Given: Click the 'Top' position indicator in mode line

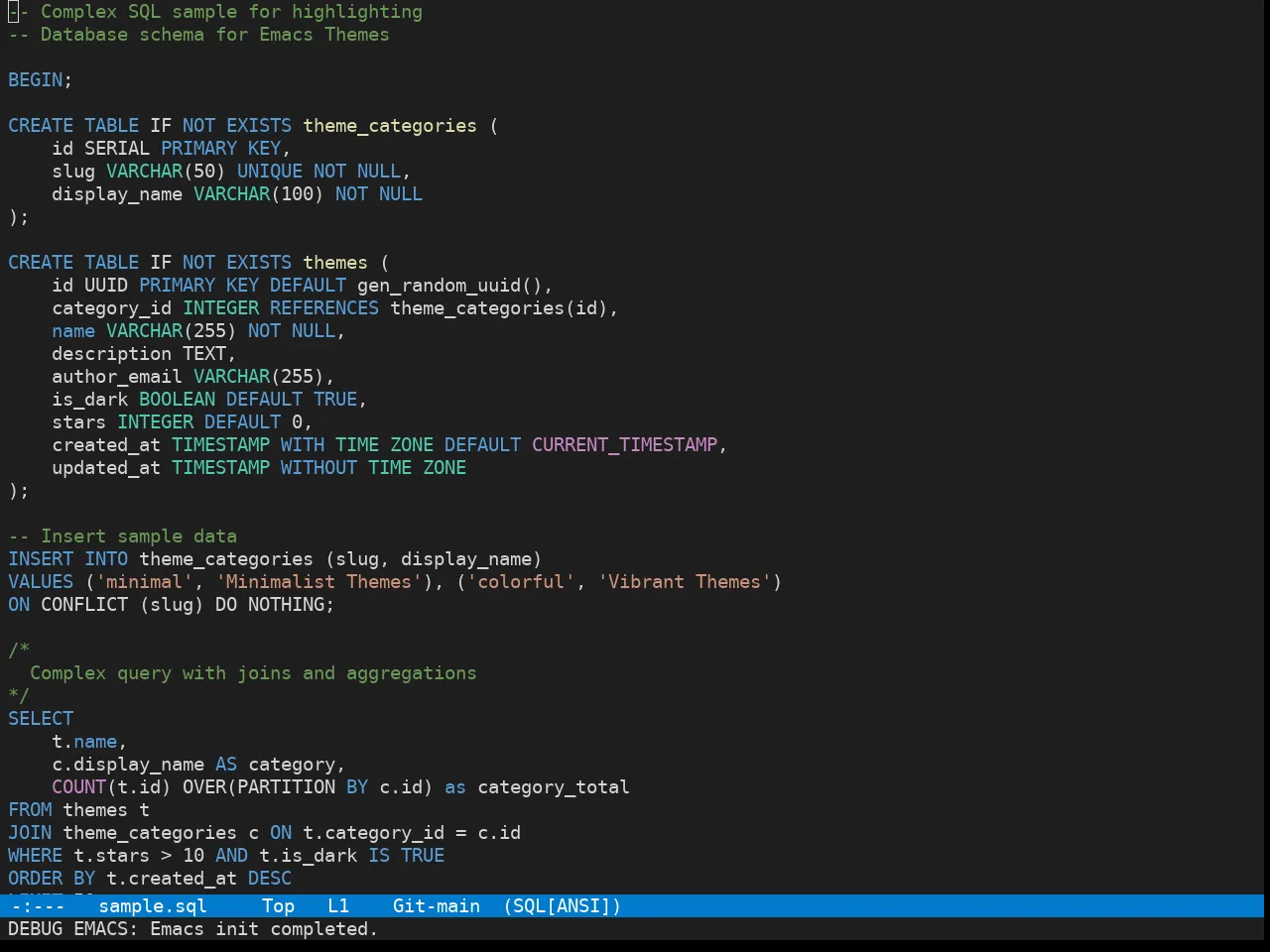Looking at the screenshot, I should (x=278, y=906).
